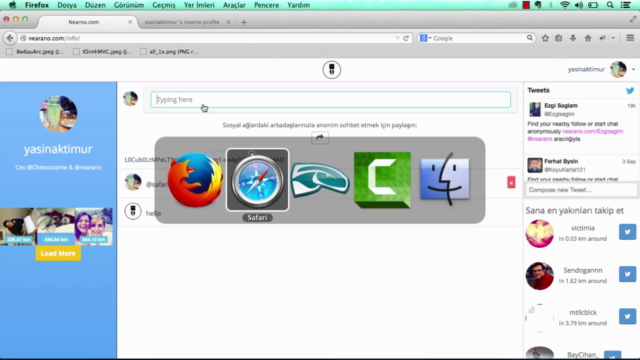Screen dimensions: 640x360
Task: Open the Firefox downloads arrow icon
Action: [x=573, y=38]
